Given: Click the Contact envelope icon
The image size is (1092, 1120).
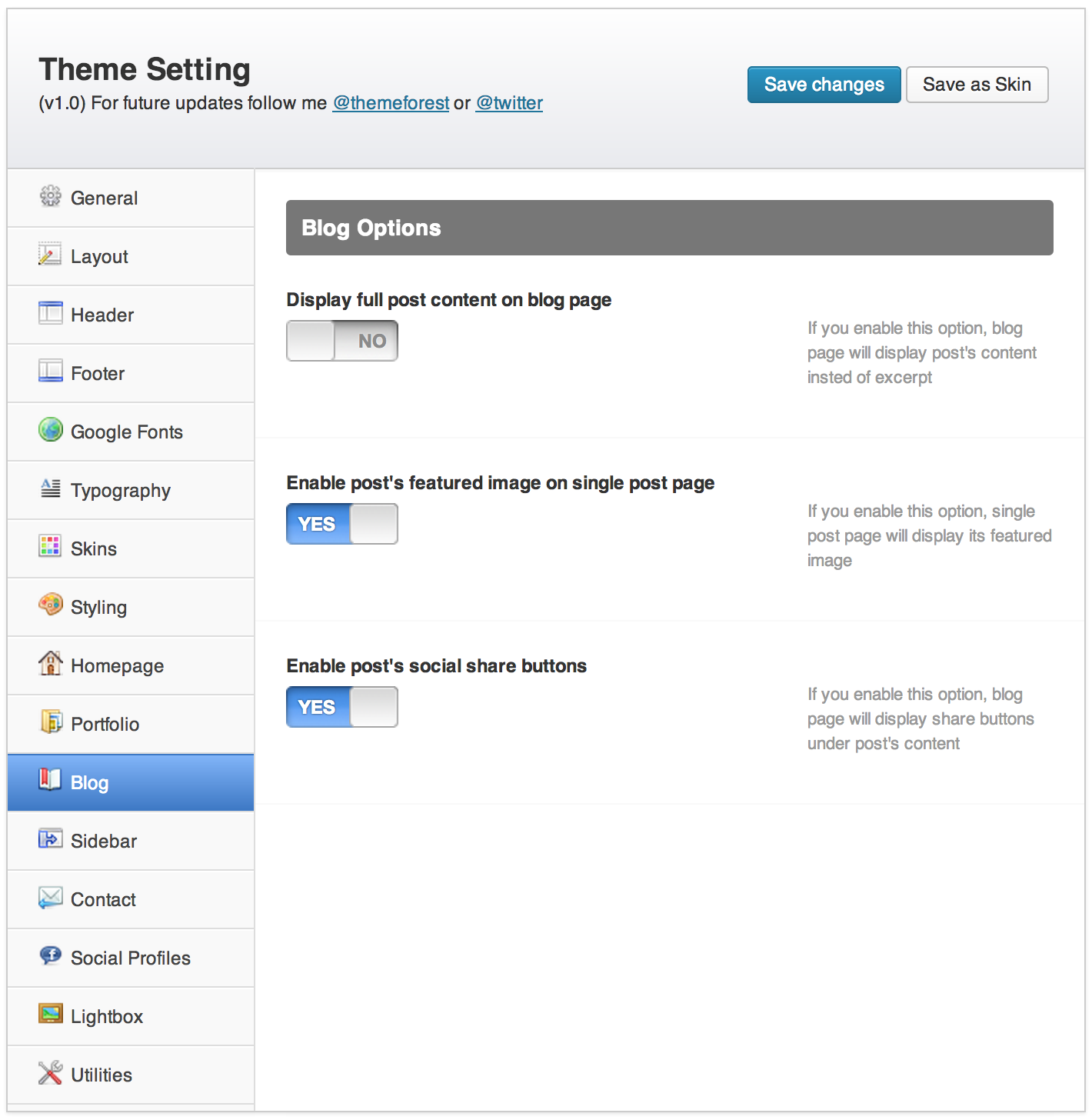Looking at the screenshot, I should pyautogui.click(x=50, y=898).
